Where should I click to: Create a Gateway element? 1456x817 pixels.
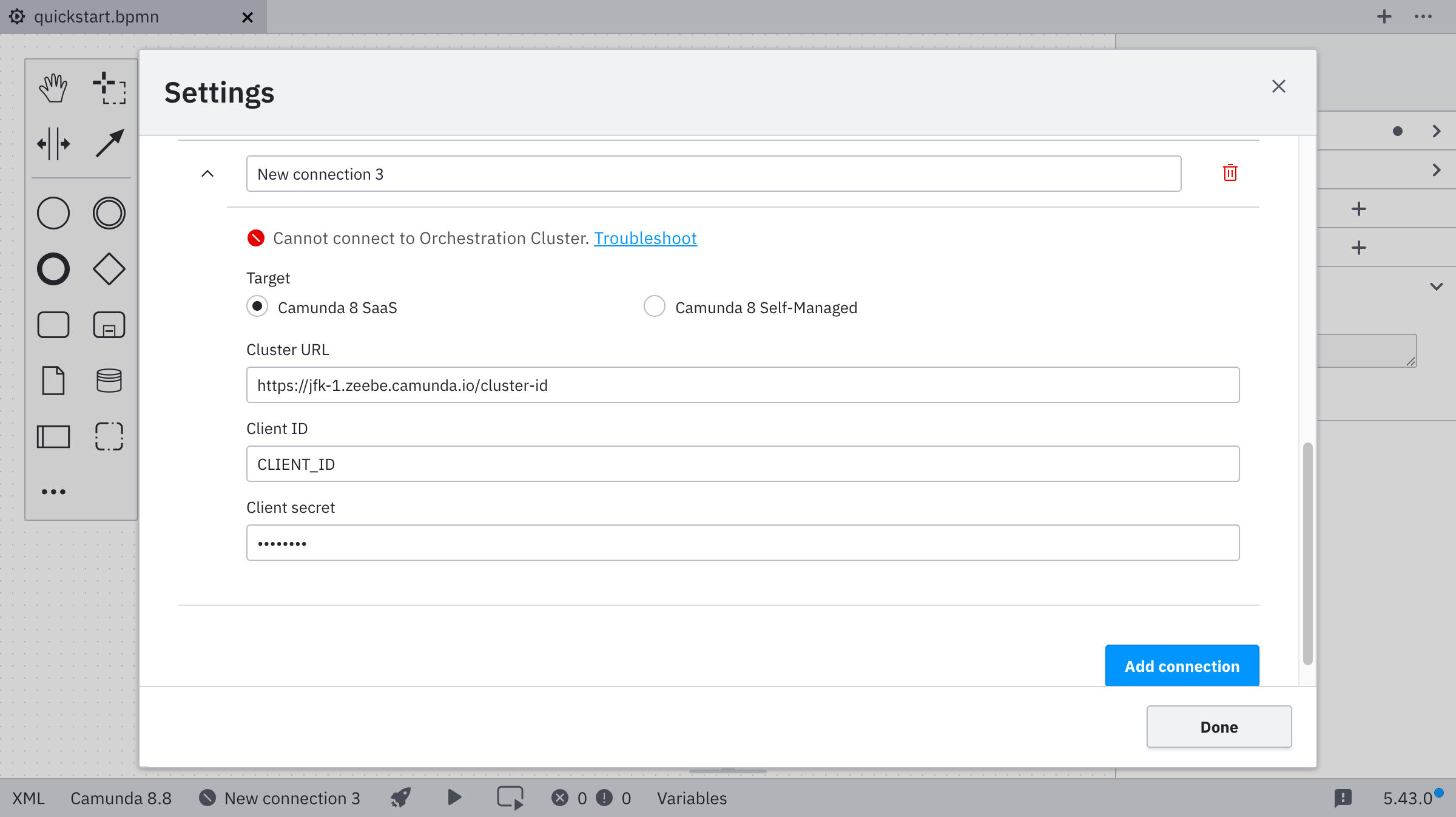point(109,269)
